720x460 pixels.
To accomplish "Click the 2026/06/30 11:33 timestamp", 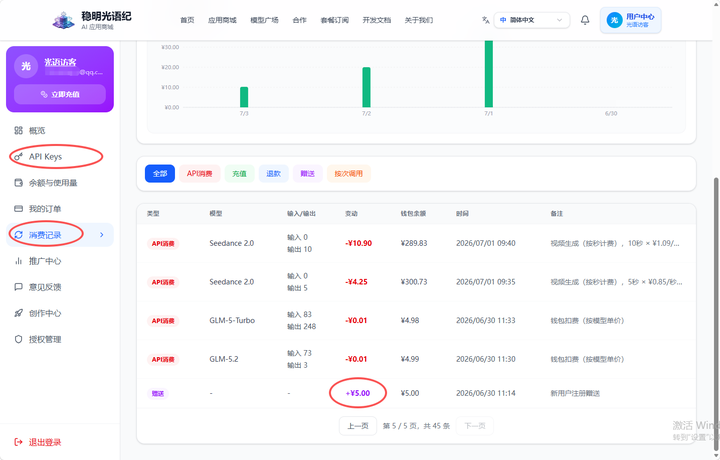I will click(486, 320).
